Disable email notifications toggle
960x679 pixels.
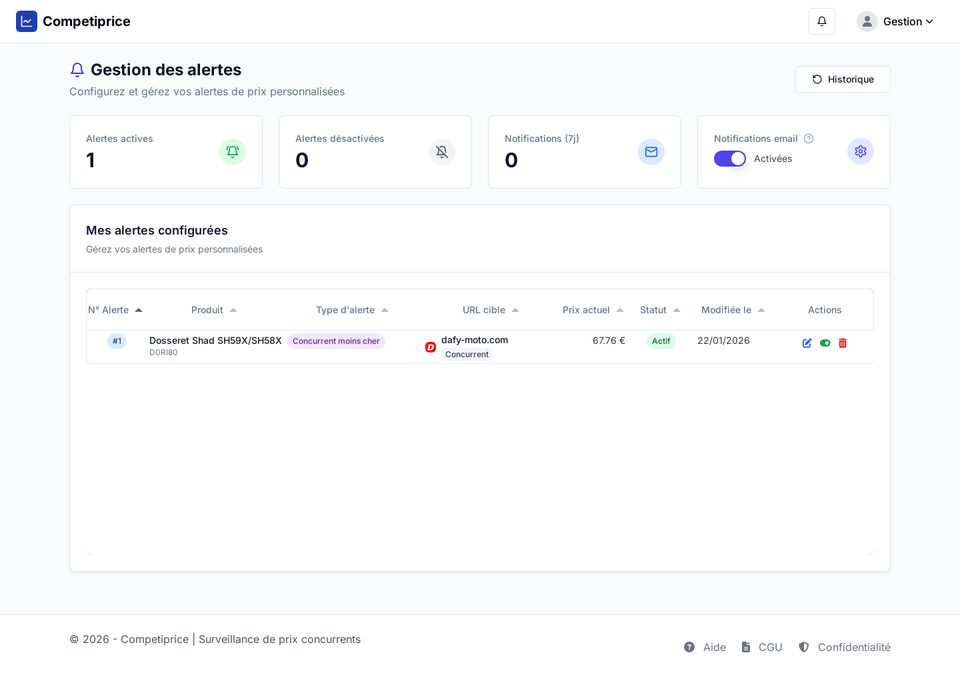(x=729, y=158)
